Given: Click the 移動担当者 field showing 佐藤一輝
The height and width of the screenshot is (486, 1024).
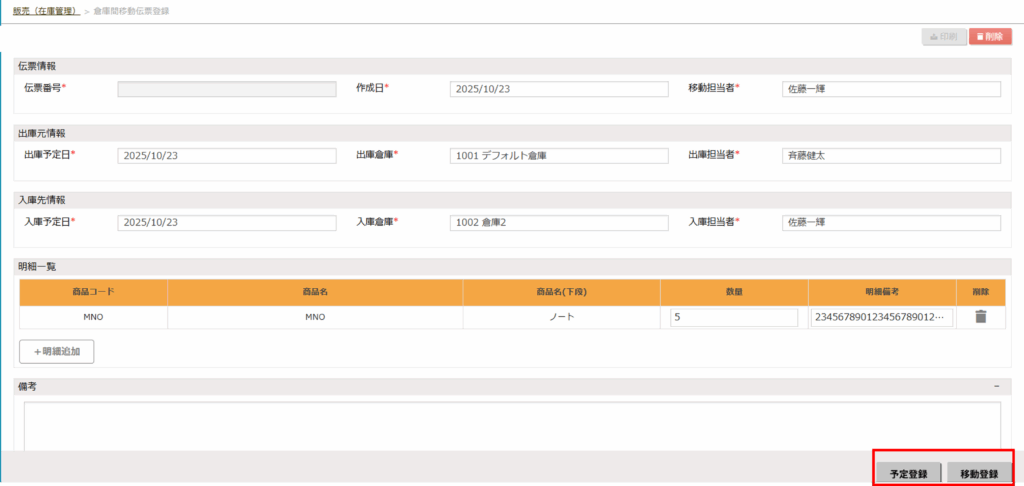Looking at the screenshot, I should click(x=890, y=89).
